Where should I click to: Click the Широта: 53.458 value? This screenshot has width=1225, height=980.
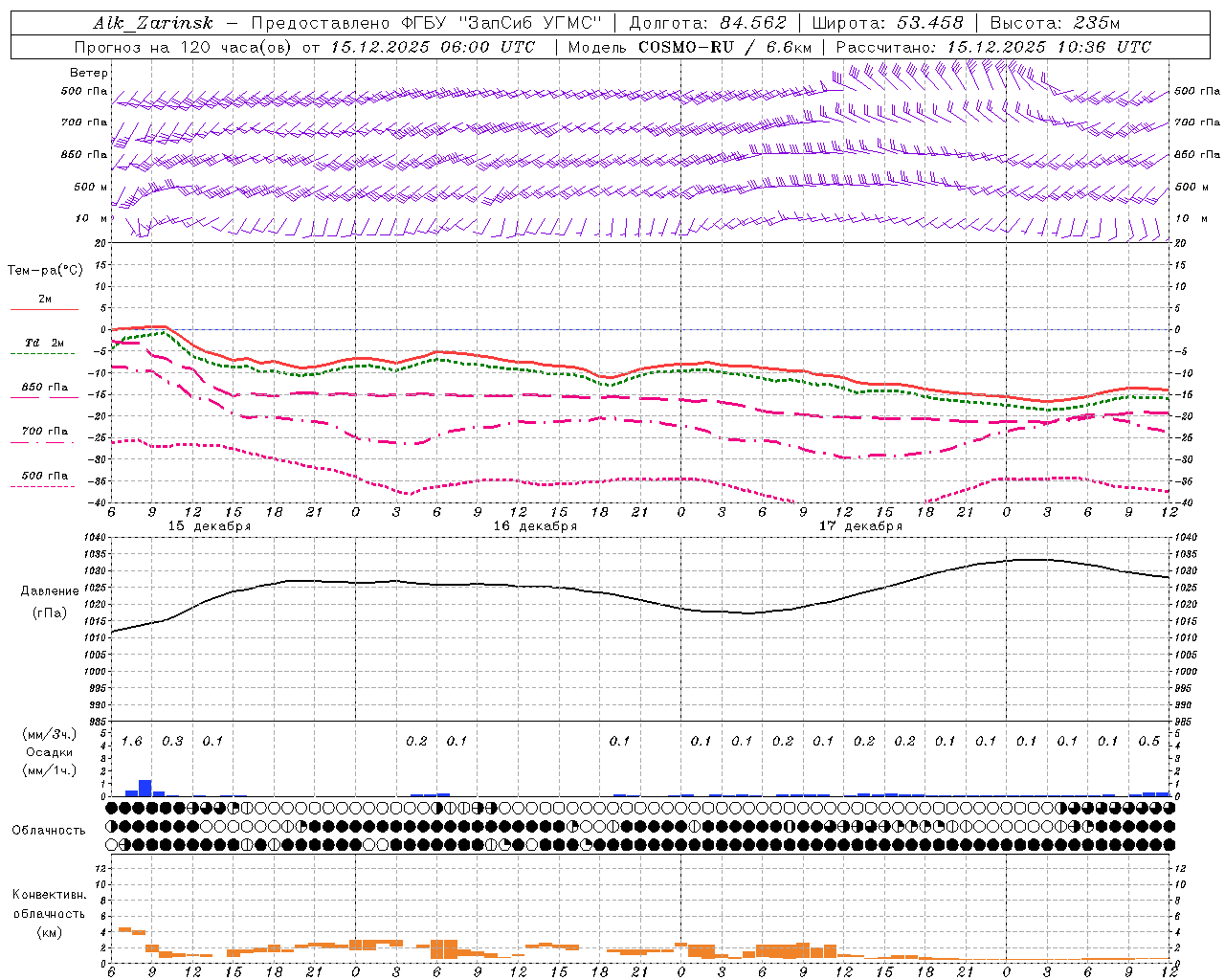(887, 23)
